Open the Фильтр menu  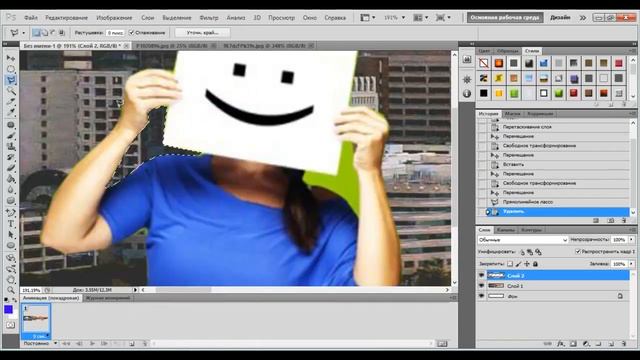209,18
